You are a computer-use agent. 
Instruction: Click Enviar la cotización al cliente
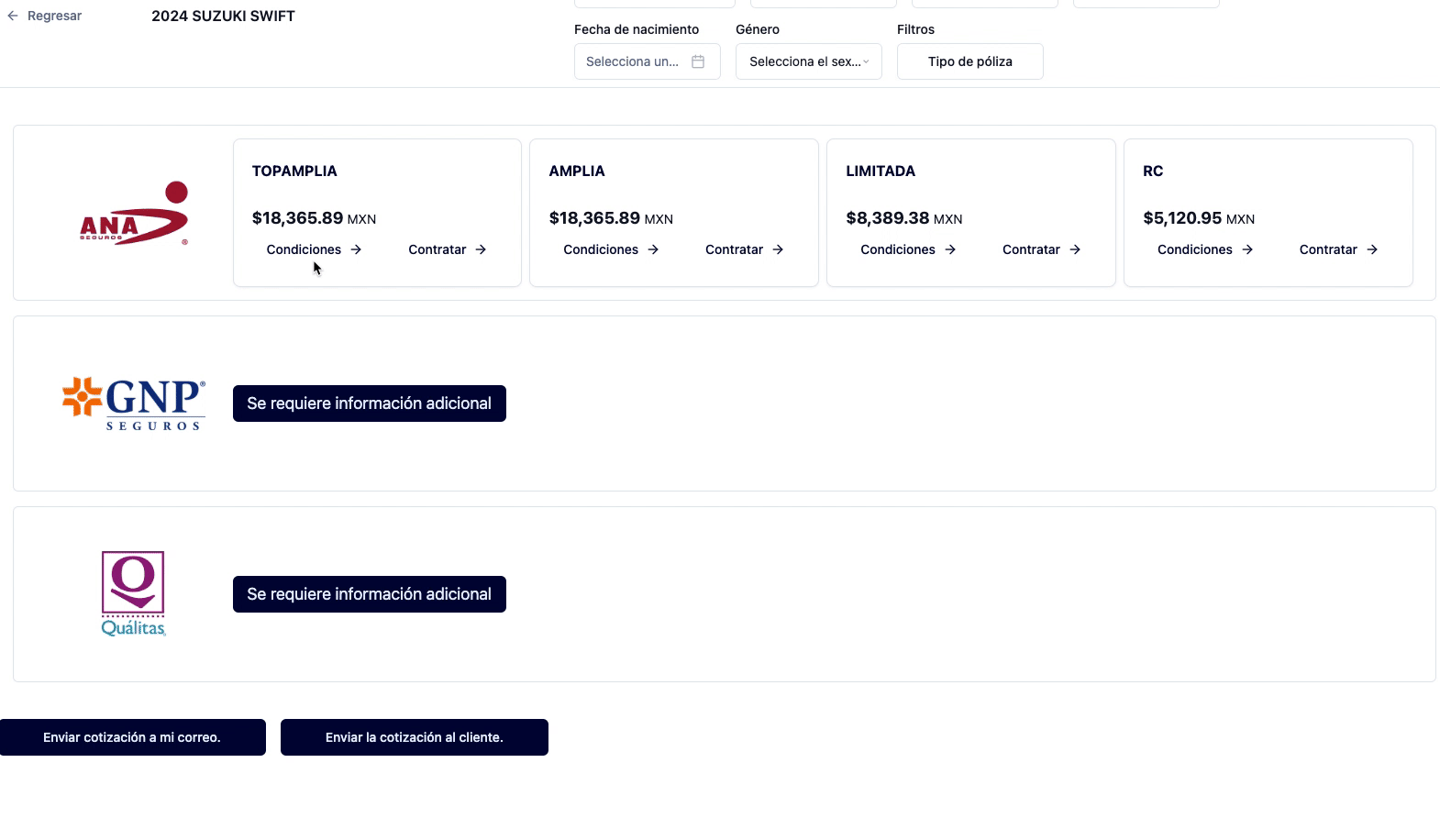coord(415,737)
